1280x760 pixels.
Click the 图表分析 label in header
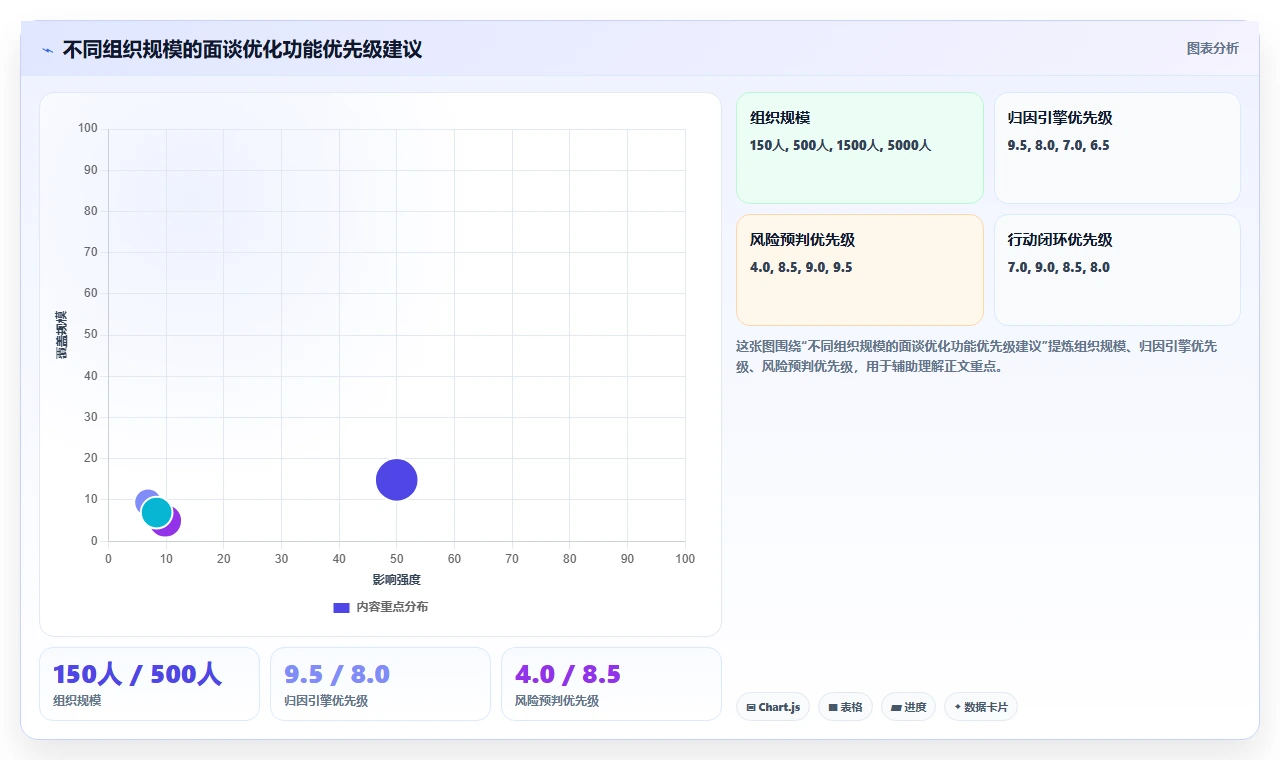tap(1212, 48)
